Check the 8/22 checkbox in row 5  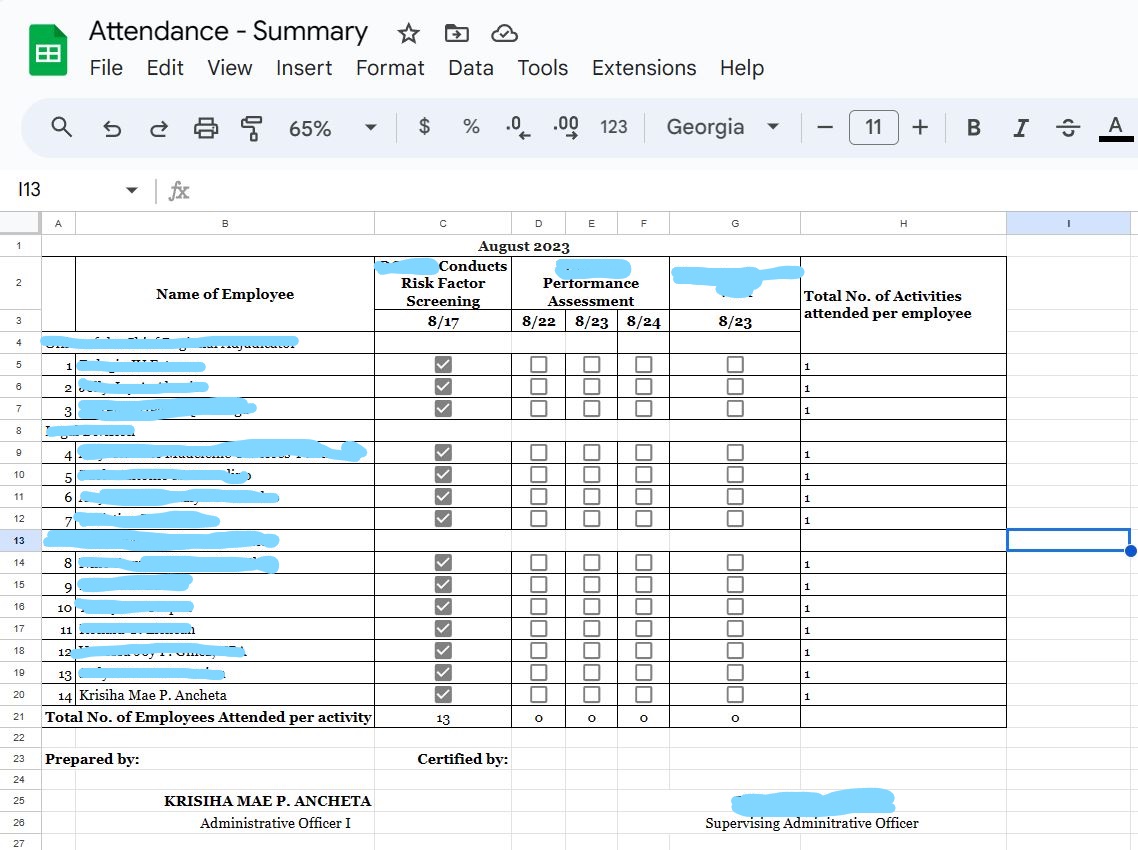click(x=539, y=364)
